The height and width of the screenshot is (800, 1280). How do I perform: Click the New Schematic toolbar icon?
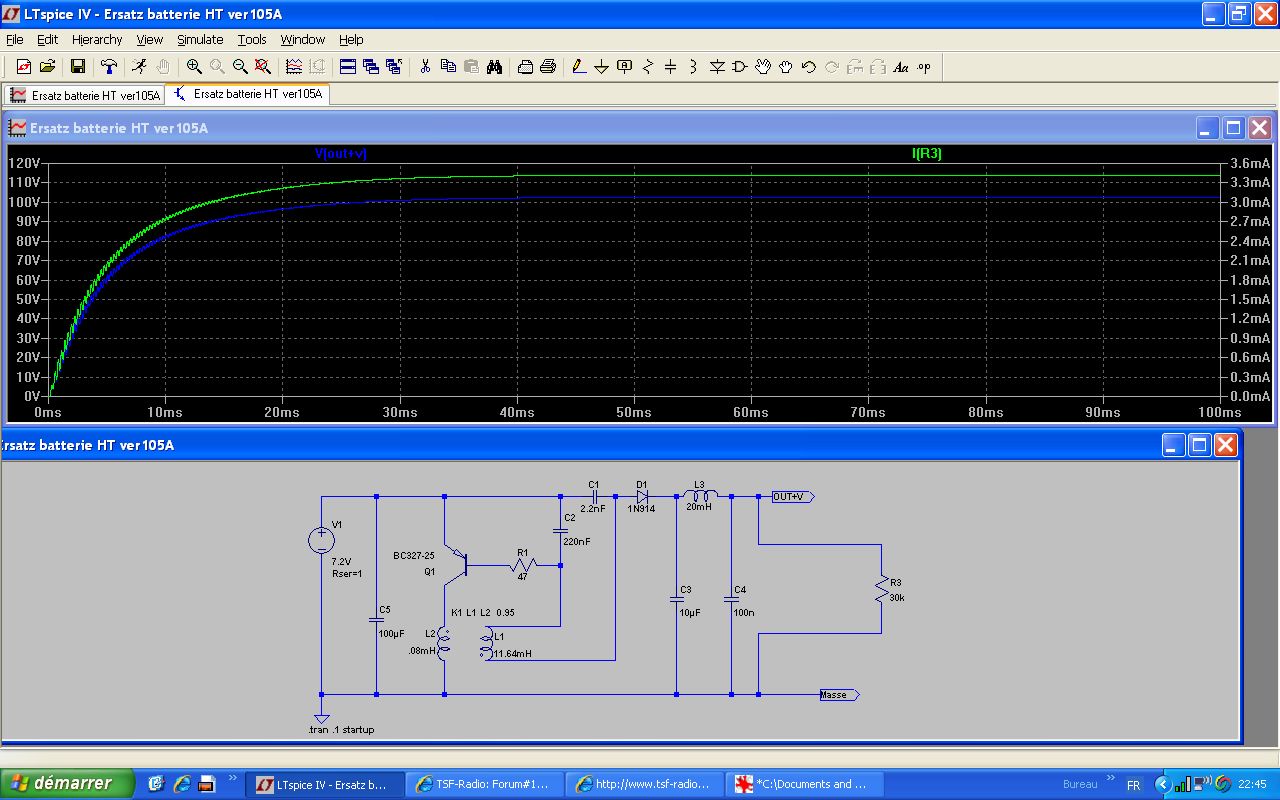point(24,67)
